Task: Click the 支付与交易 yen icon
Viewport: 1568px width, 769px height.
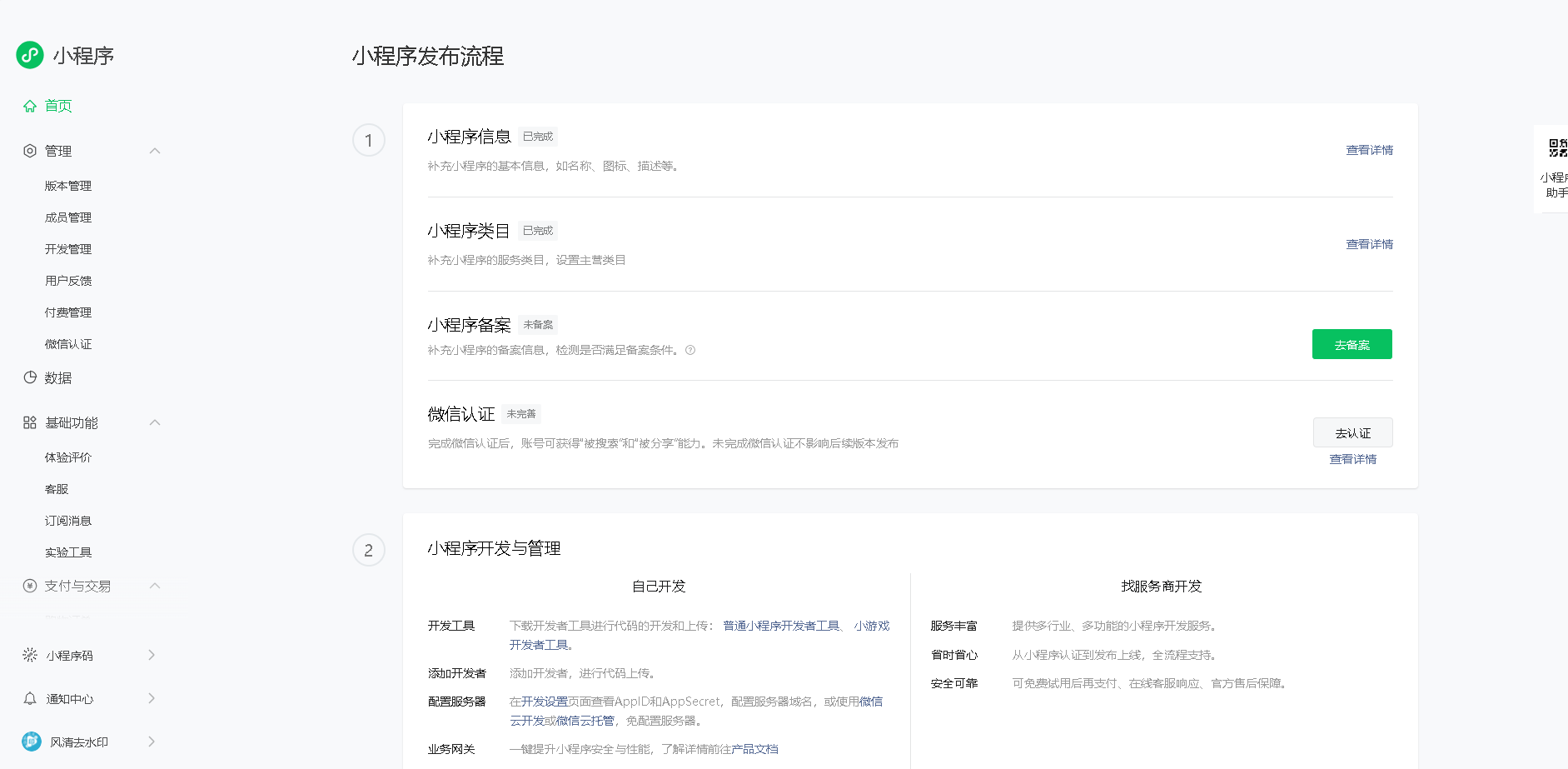Action: (x=30, y=586)
